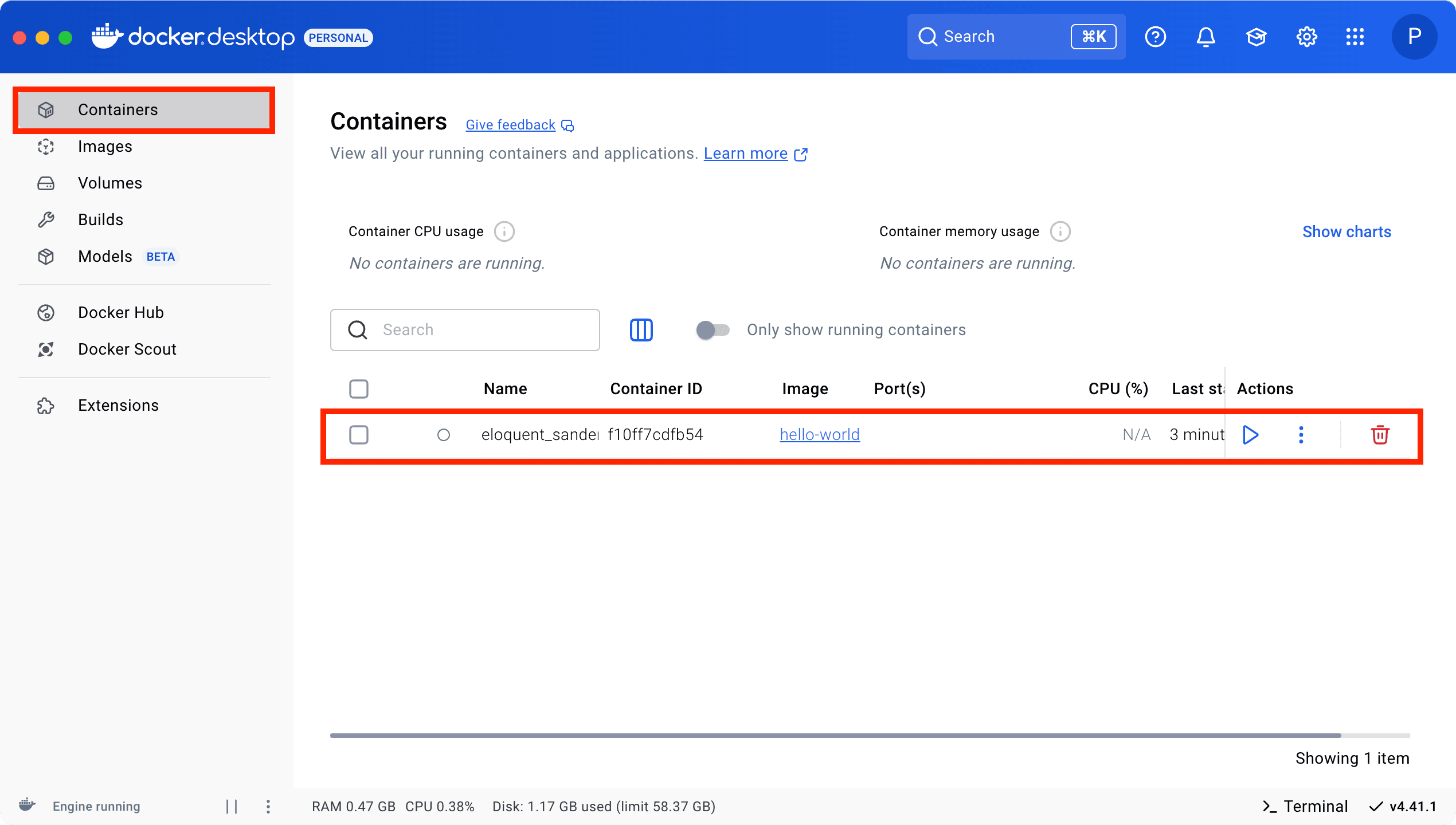The image size is (1456, 825).
Task: Open the Builds section
Action: [x=144, y=220]
